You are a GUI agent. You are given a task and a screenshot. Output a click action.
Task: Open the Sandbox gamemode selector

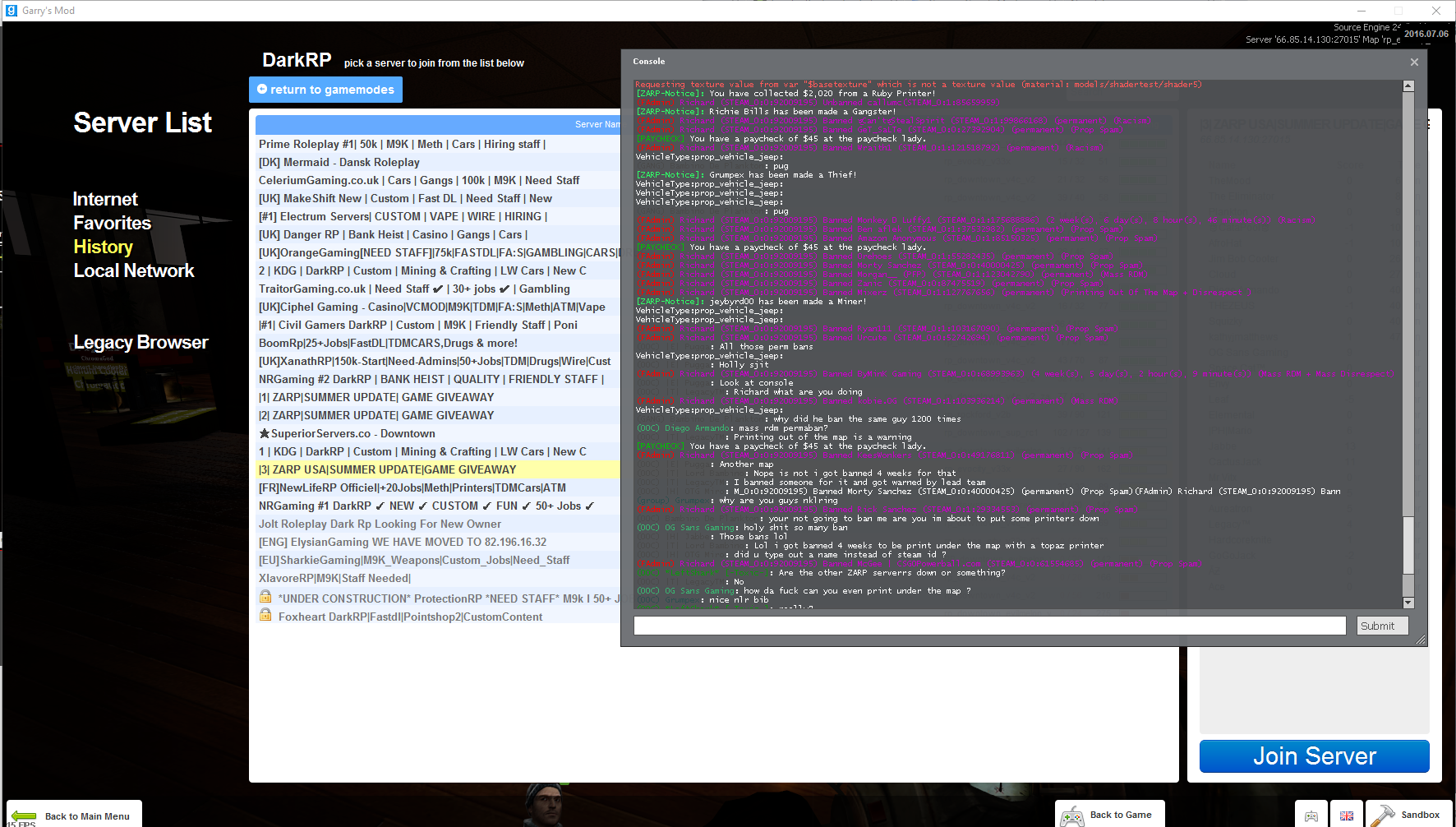click(x=1409, y=815)
